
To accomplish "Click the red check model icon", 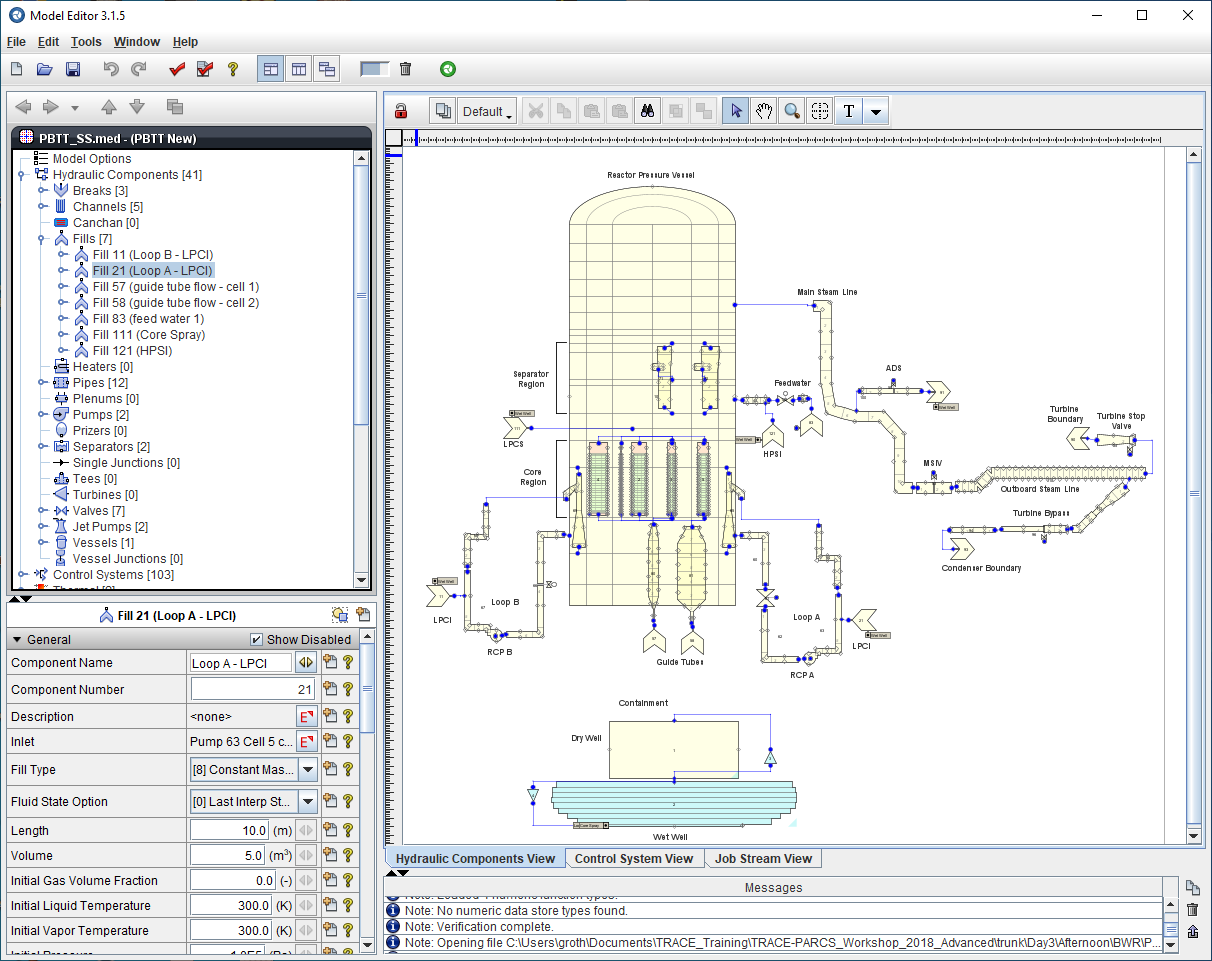I will point(177,69).
